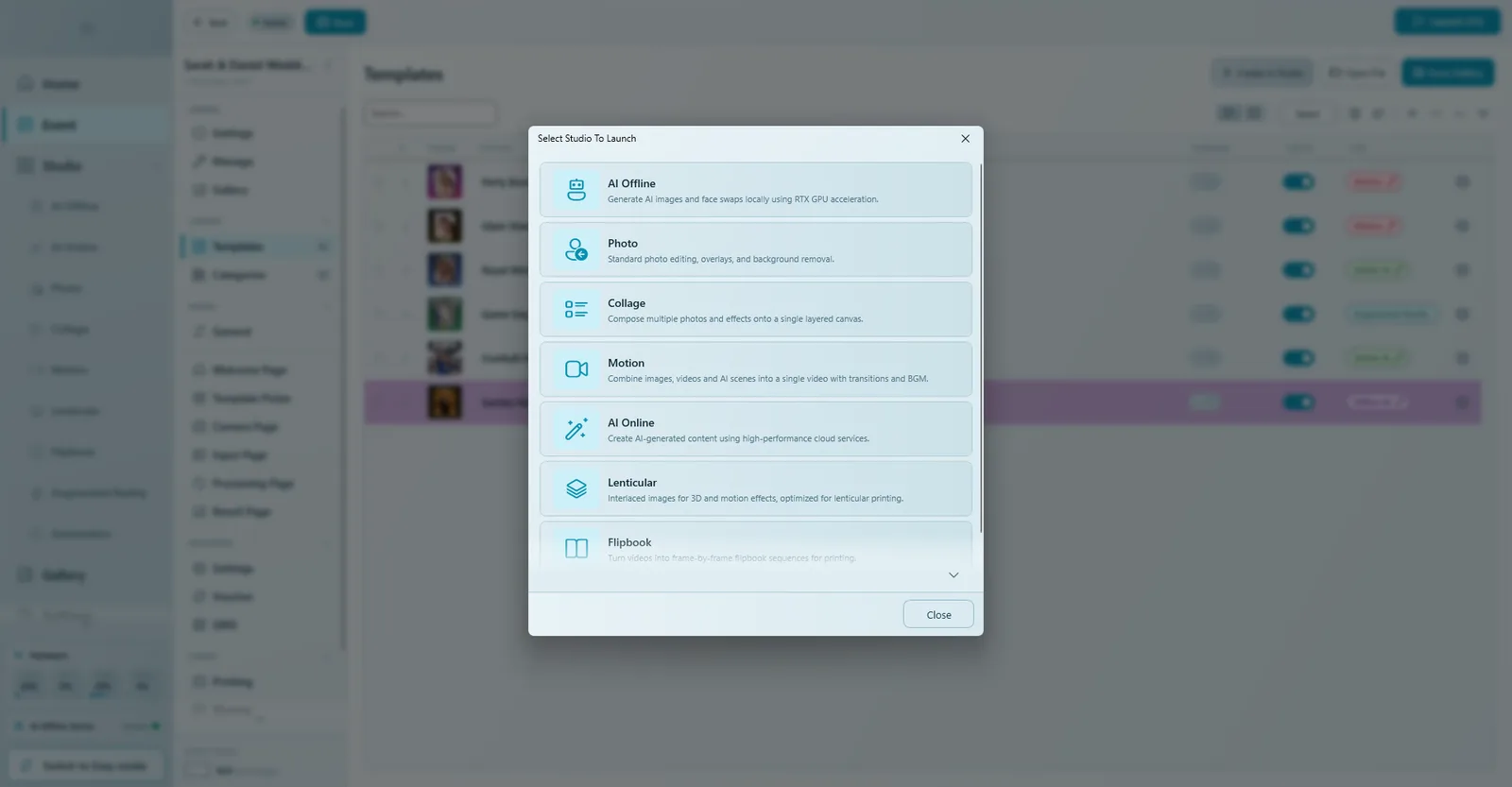The width and height of the screenshot is (1512, 787).
Task: Click the Lenticular layers icon
Action: (x=576, y=488)
